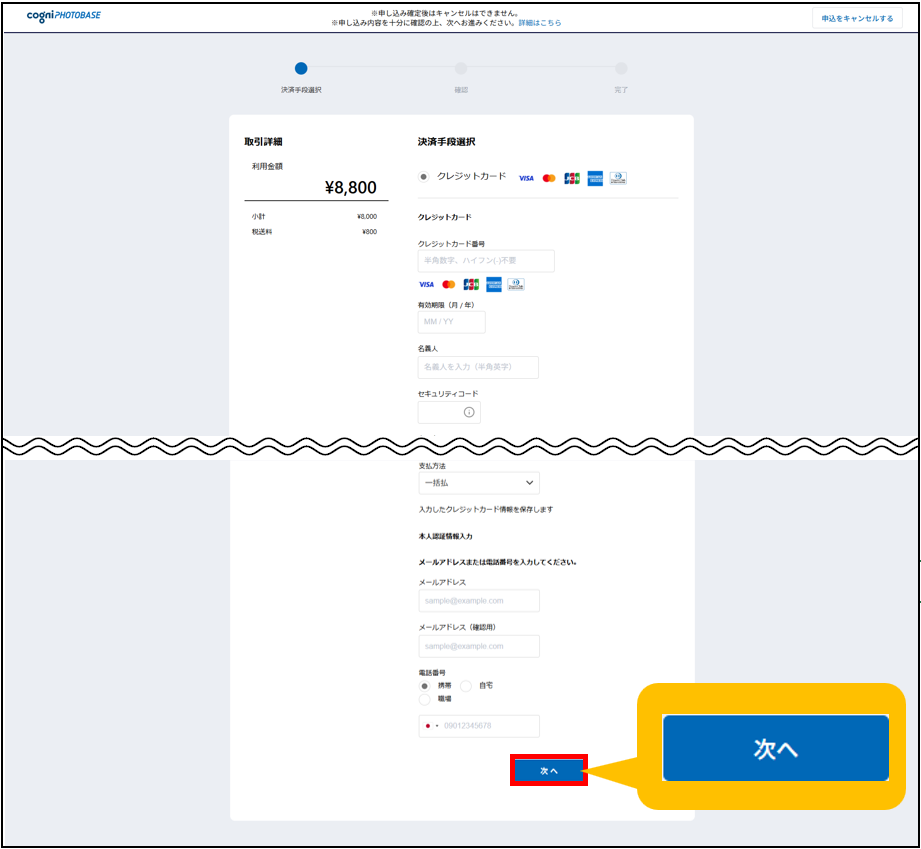The height and width of the screenshot is (849, 921).
Task: Open the 詳細はこちら link
Action: (540, 22)
